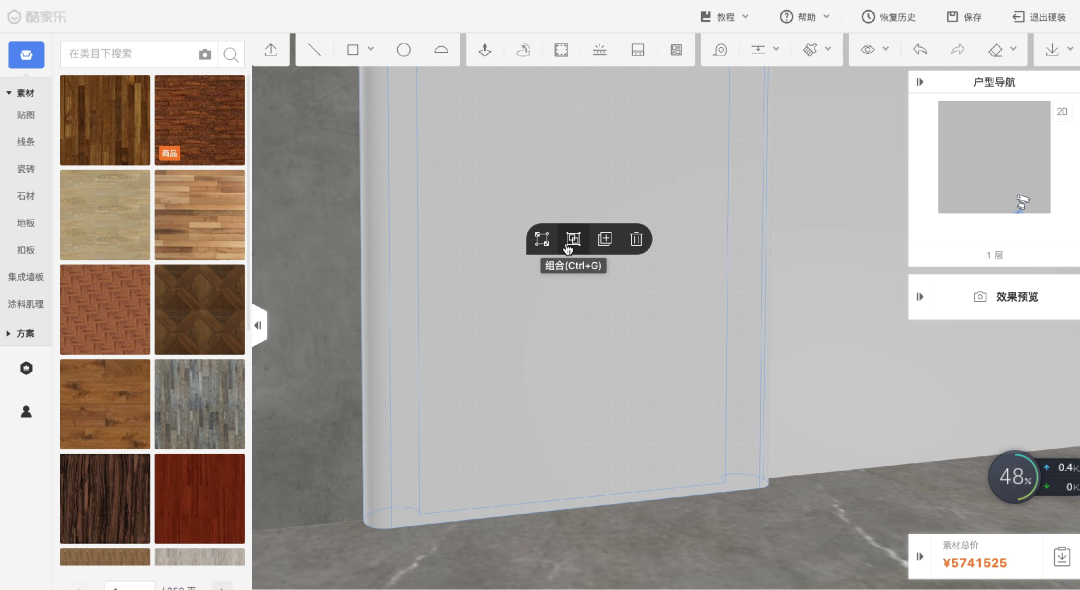
Task: Click the alignment tool icon
Action: (758, 50)
